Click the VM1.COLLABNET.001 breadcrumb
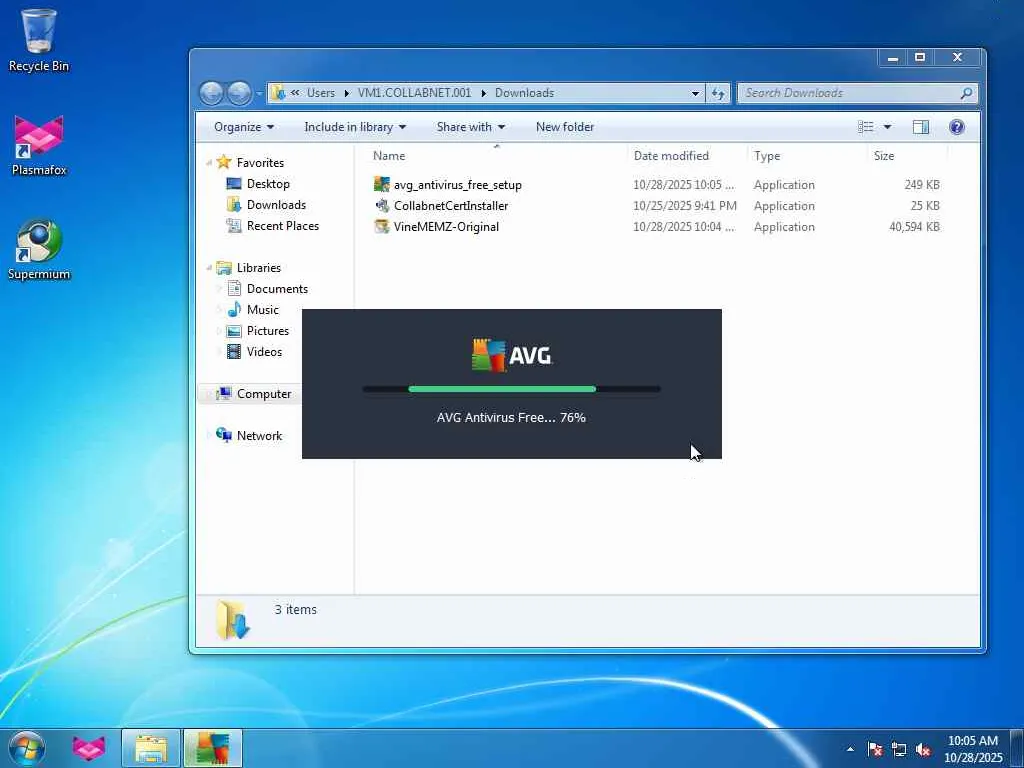The height and width of the screenshot is (768, 1024). point(414,93)
